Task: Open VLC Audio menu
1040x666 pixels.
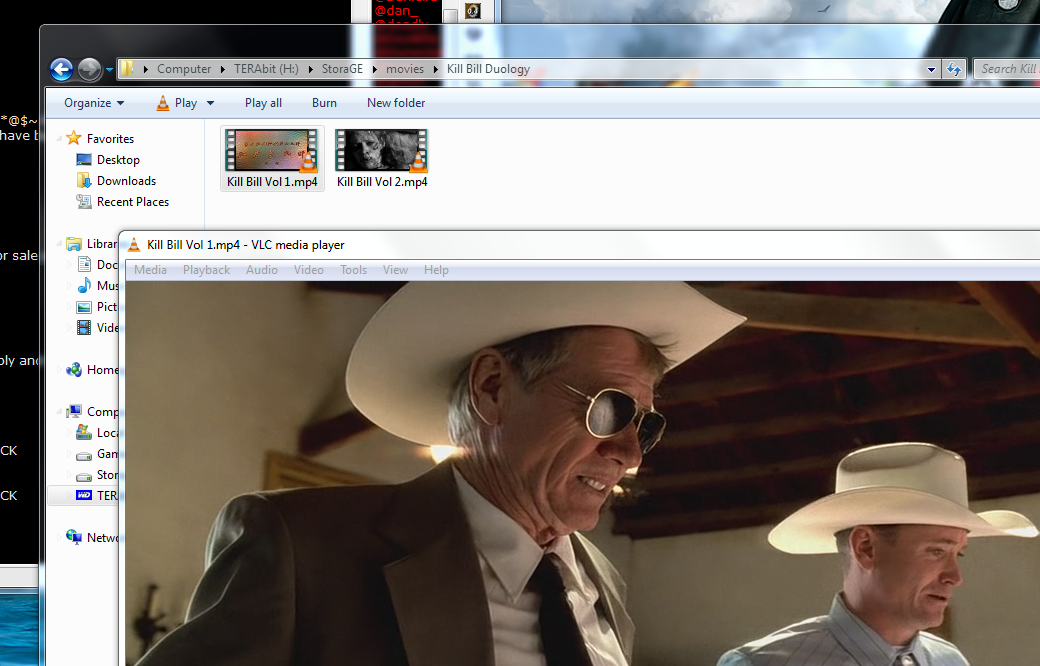Action: 262,270
